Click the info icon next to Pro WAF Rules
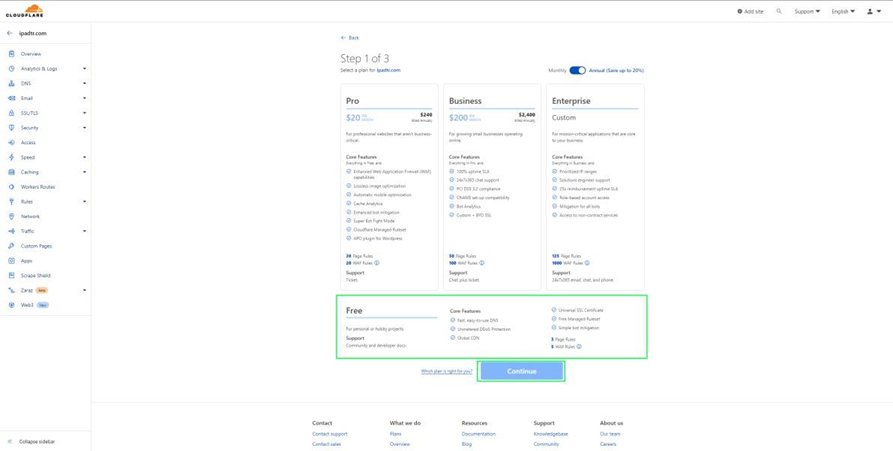Viewport: 893px width, 451px height. pos(377,263)
